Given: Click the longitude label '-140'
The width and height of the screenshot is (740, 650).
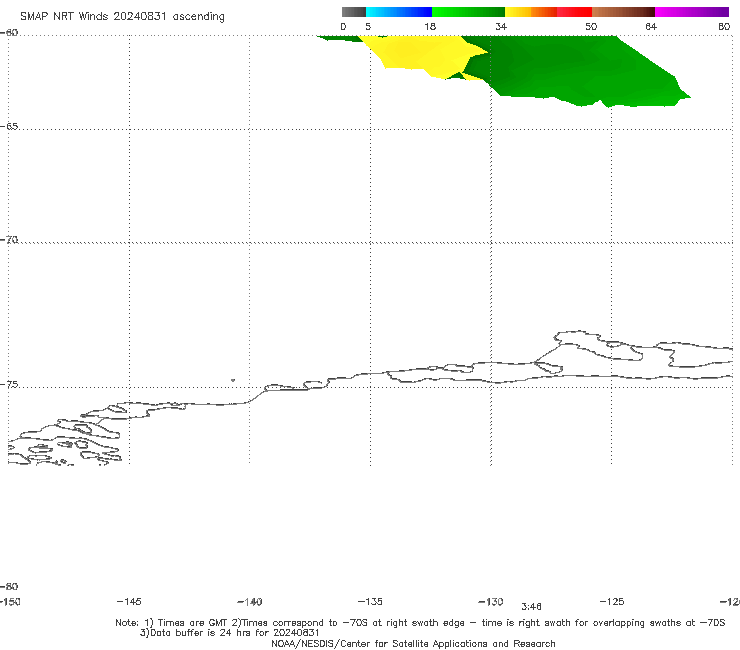Looking at the screenshot, I should tap(250, 602).
